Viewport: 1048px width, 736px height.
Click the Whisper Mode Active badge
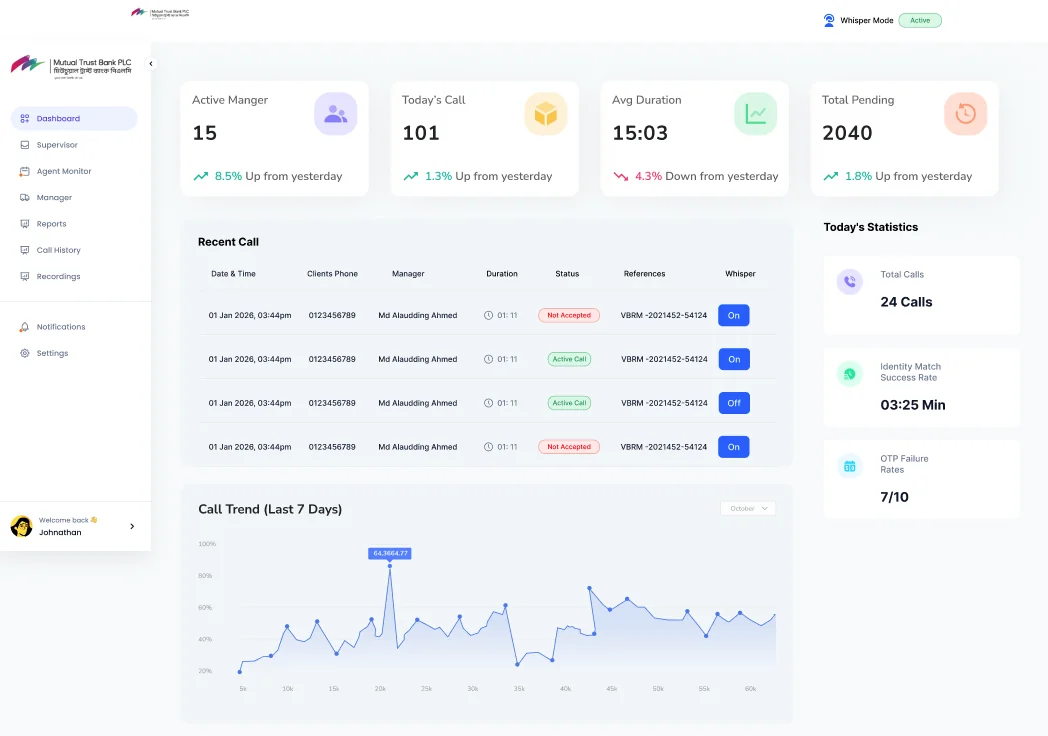(x=919, y=20)
